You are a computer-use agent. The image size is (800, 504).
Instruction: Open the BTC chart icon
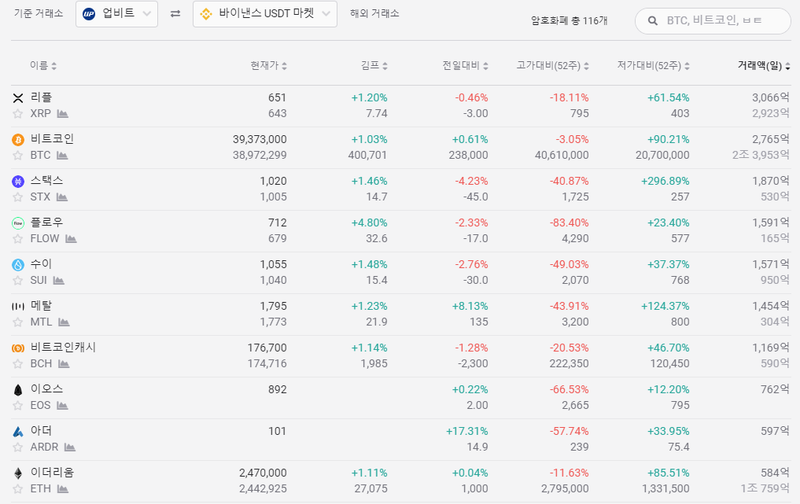pyautogui.click(x=62, y=156)
